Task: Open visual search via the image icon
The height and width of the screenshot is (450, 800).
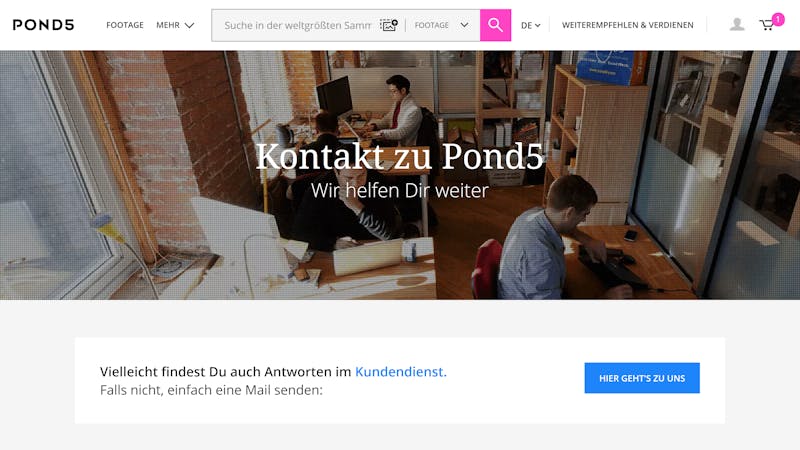Action: tap(388, 25)
